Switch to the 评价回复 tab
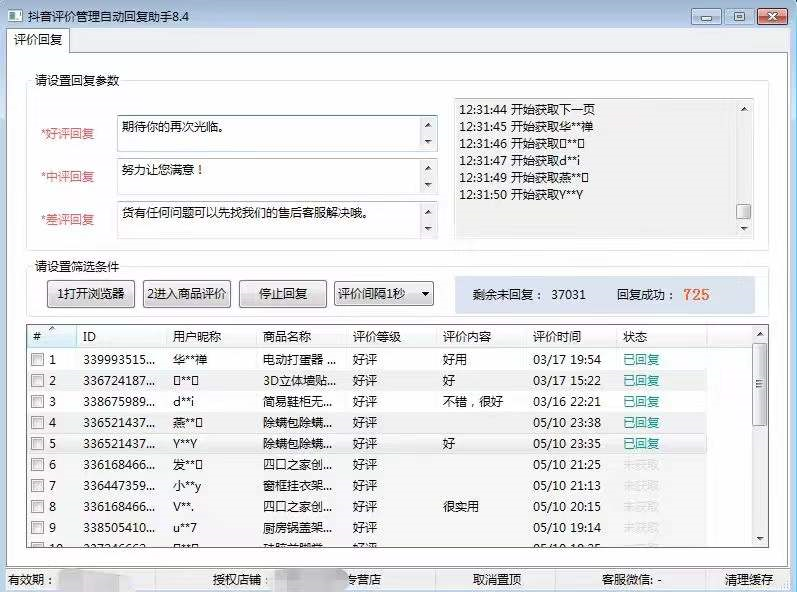The width and height of the screenshot is (797, 592). pos(38,40)
